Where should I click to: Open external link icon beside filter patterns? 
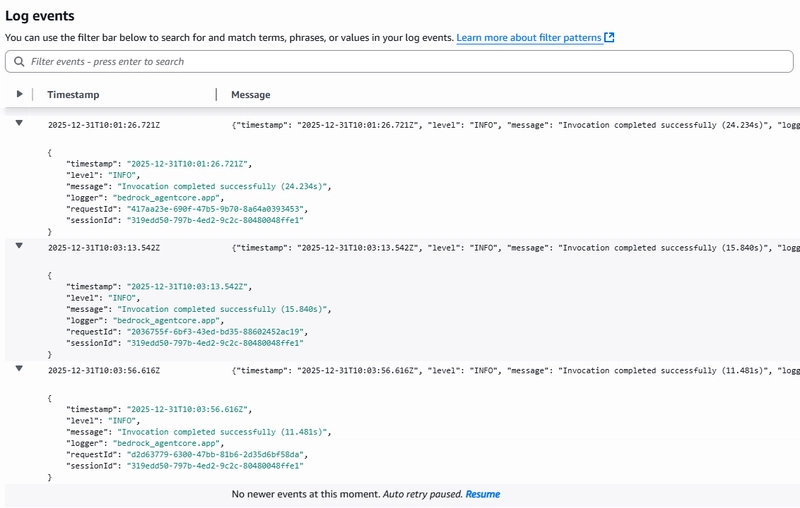609,38
